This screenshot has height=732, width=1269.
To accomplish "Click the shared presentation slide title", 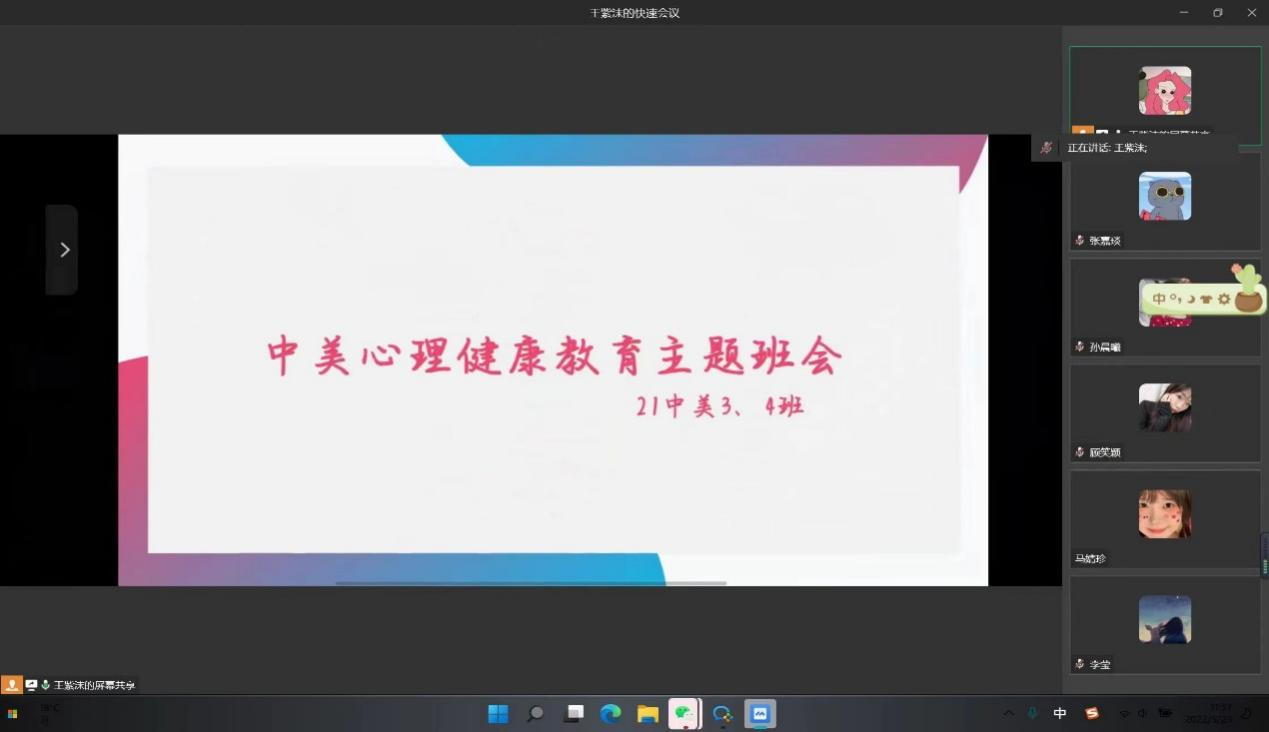I will click(553, 357).
